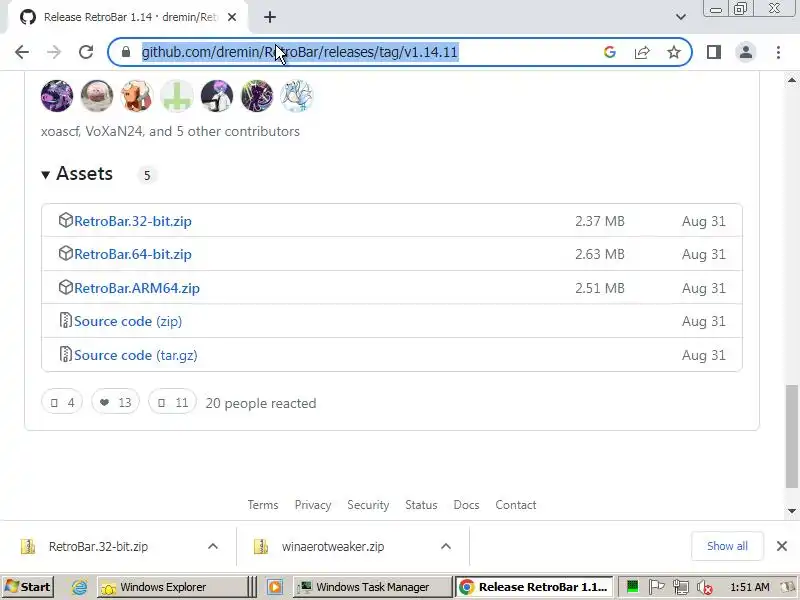Click zip file icon beside Source code (zip)
Viewport: 800px width, 600px height.
(65, 320)
